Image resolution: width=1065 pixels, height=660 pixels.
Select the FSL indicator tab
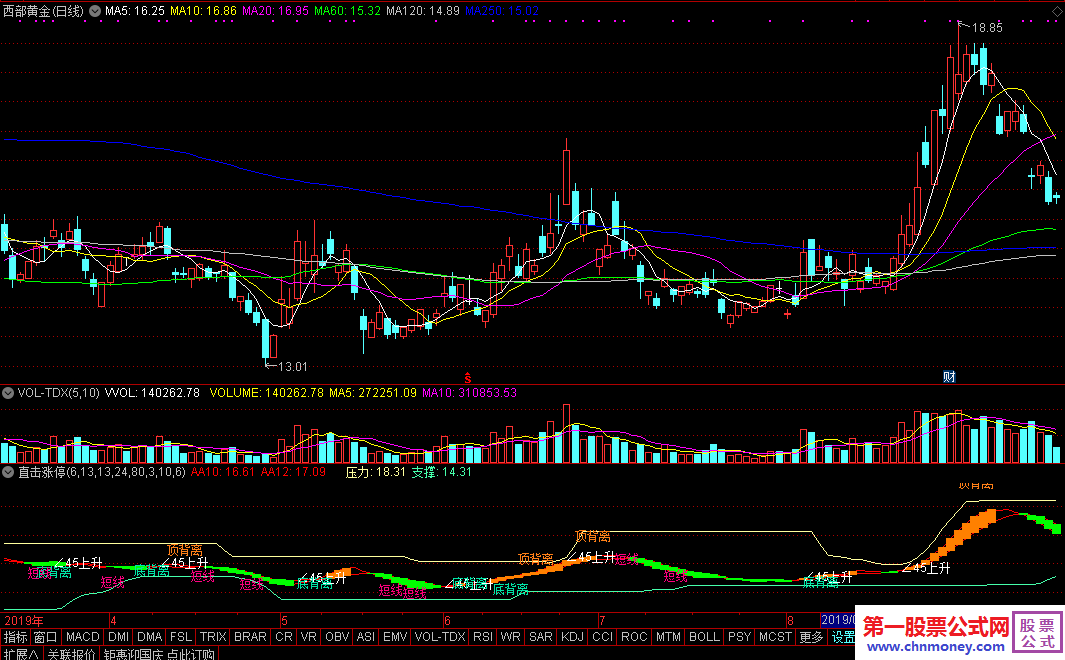tap(181, 637)
